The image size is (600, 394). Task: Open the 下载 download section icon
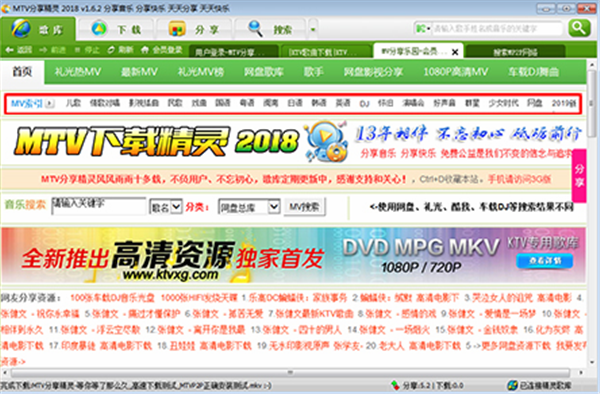[99, 28]
